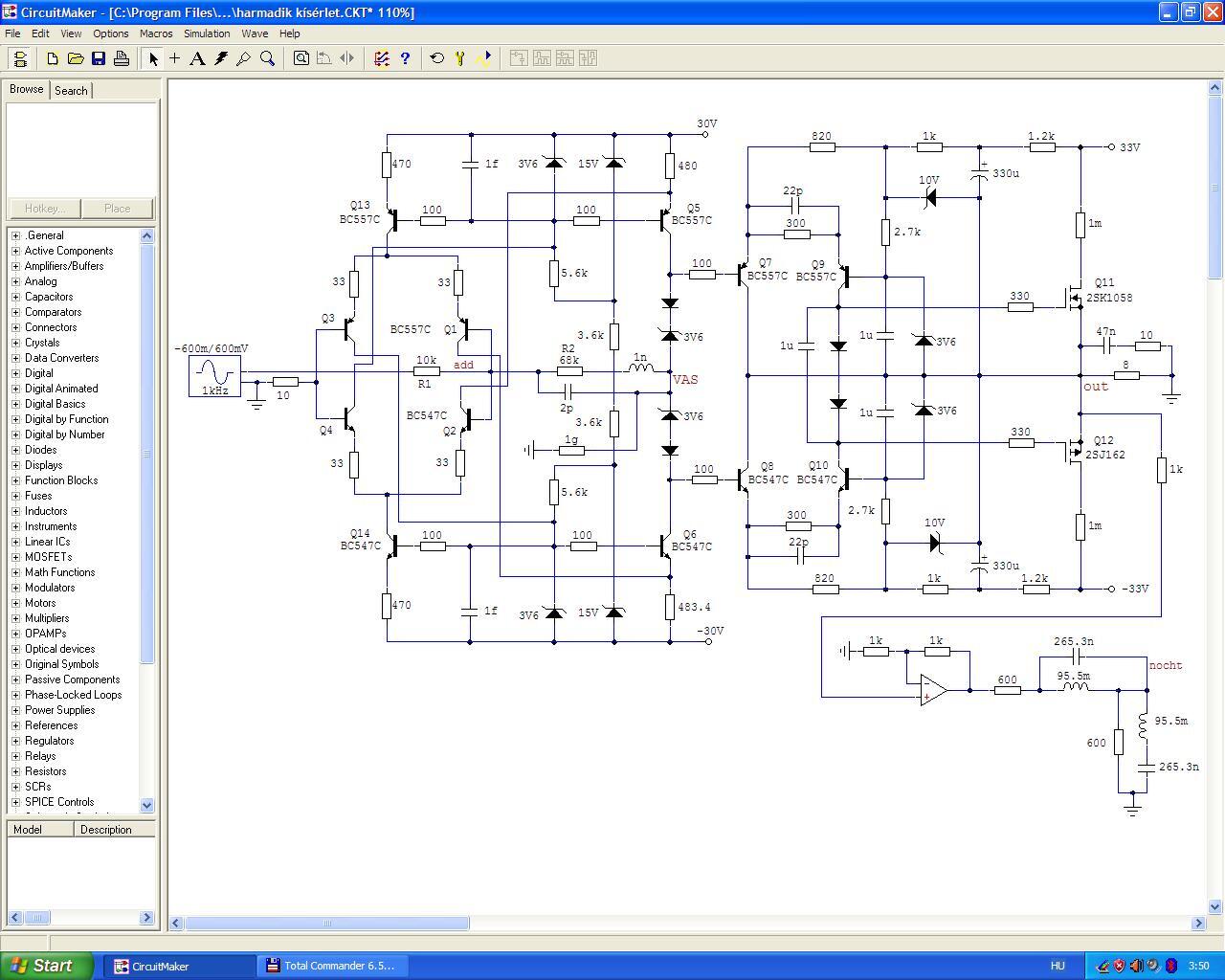Image resolution: width=1225 pixels, height=980 pixels.
Task: Expand the Capacitors category
Action: pyautogui.click(x=15, y=297)
